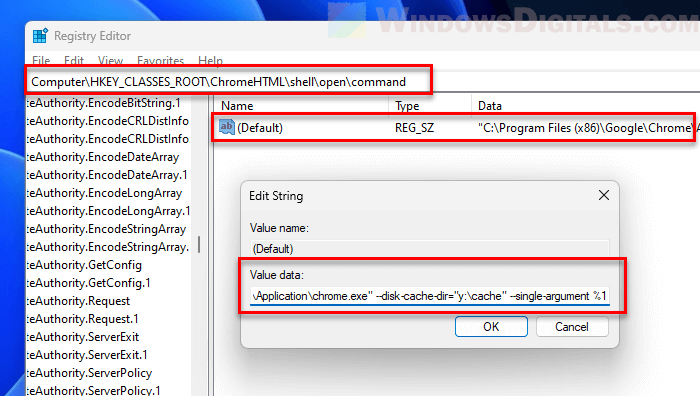Select the GetConfig key
Screen dimensions: 700x396
click(x=84, y=265)
